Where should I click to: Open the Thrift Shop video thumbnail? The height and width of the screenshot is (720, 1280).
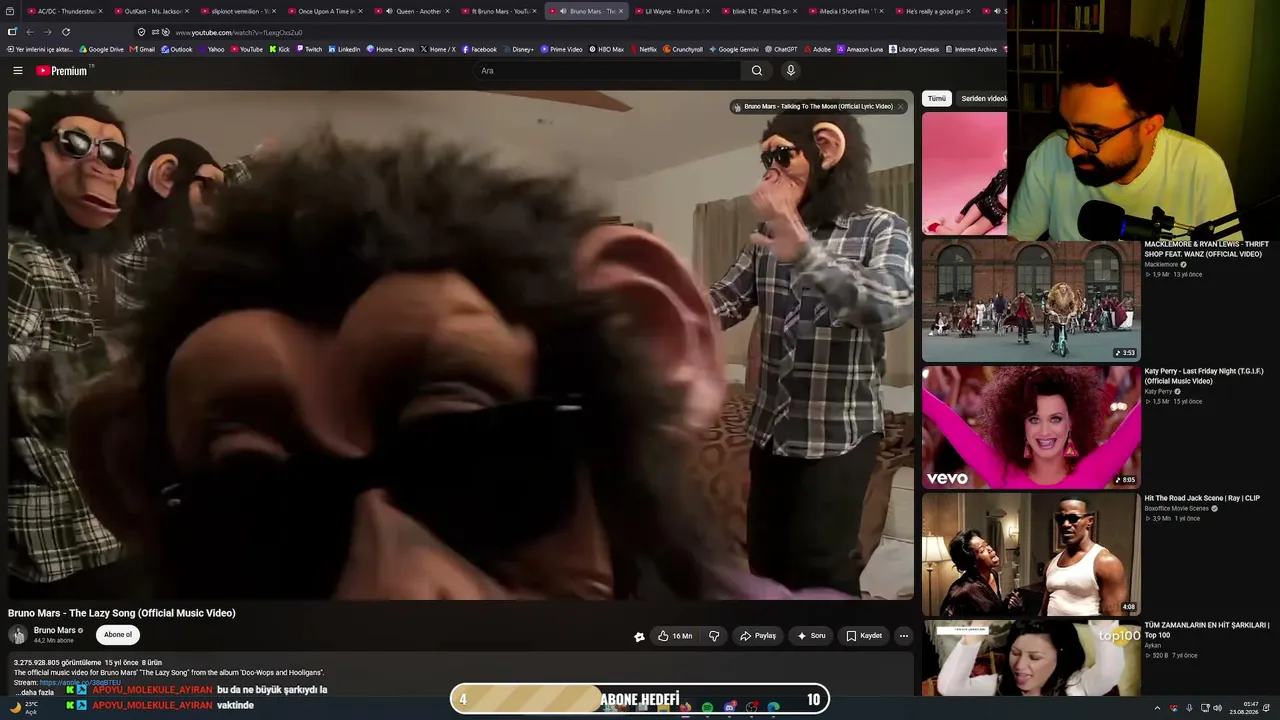pos(1031,300)
